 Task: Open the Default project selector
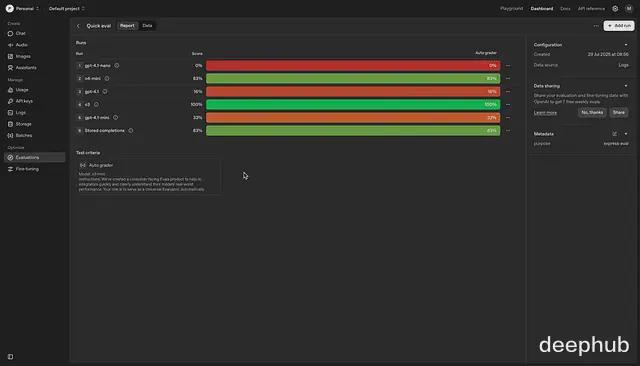pyautogui.click(x=67, y=9)
